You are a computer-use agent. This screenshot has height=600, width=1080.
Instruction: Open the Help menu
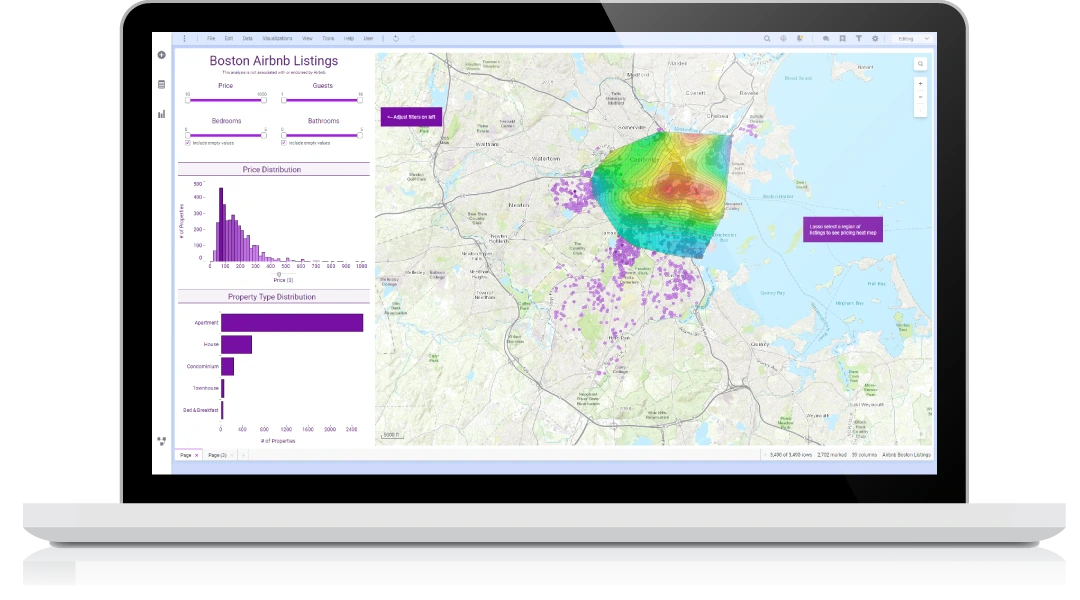[349, 39]
